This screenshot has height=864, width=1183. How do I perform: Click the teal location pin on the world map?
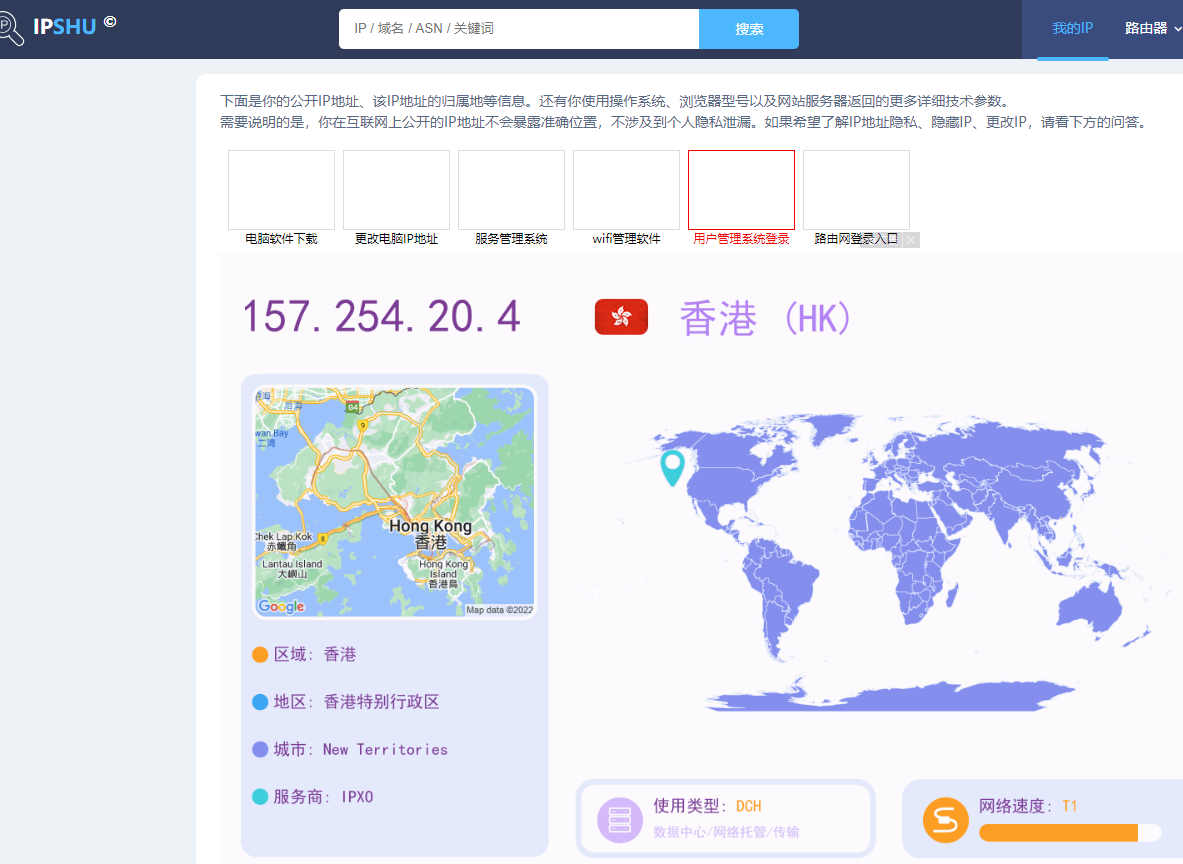[x=672, y=467]
